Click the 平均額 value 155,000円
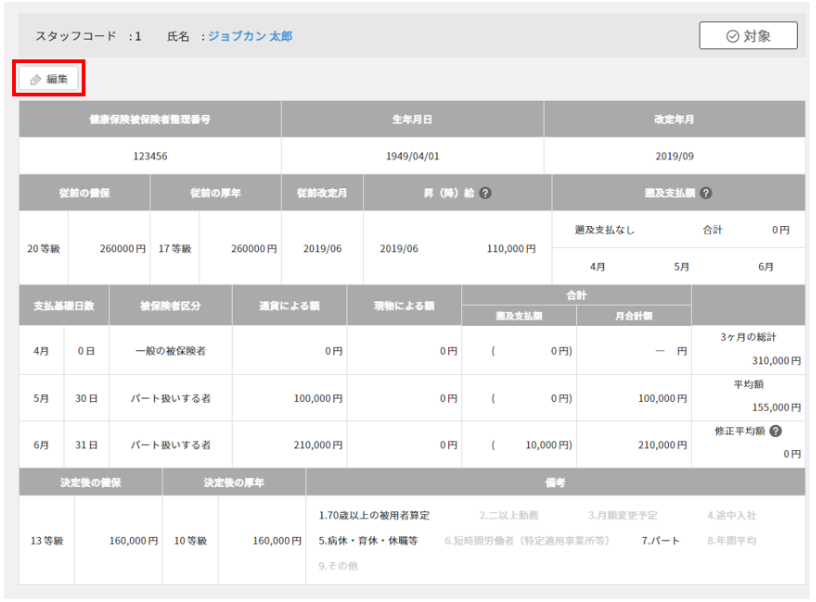This screenshot has width=816, height=602. point(777,407)
